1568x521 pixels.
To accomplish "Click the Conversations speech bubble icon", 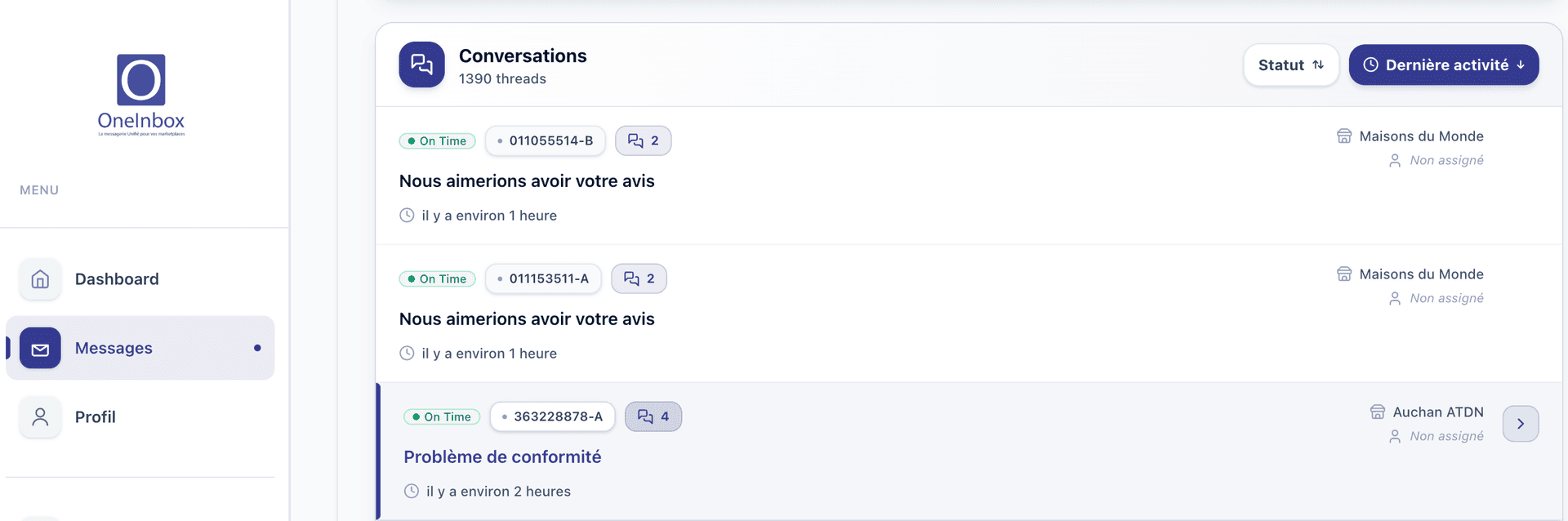I will point(421,64).
